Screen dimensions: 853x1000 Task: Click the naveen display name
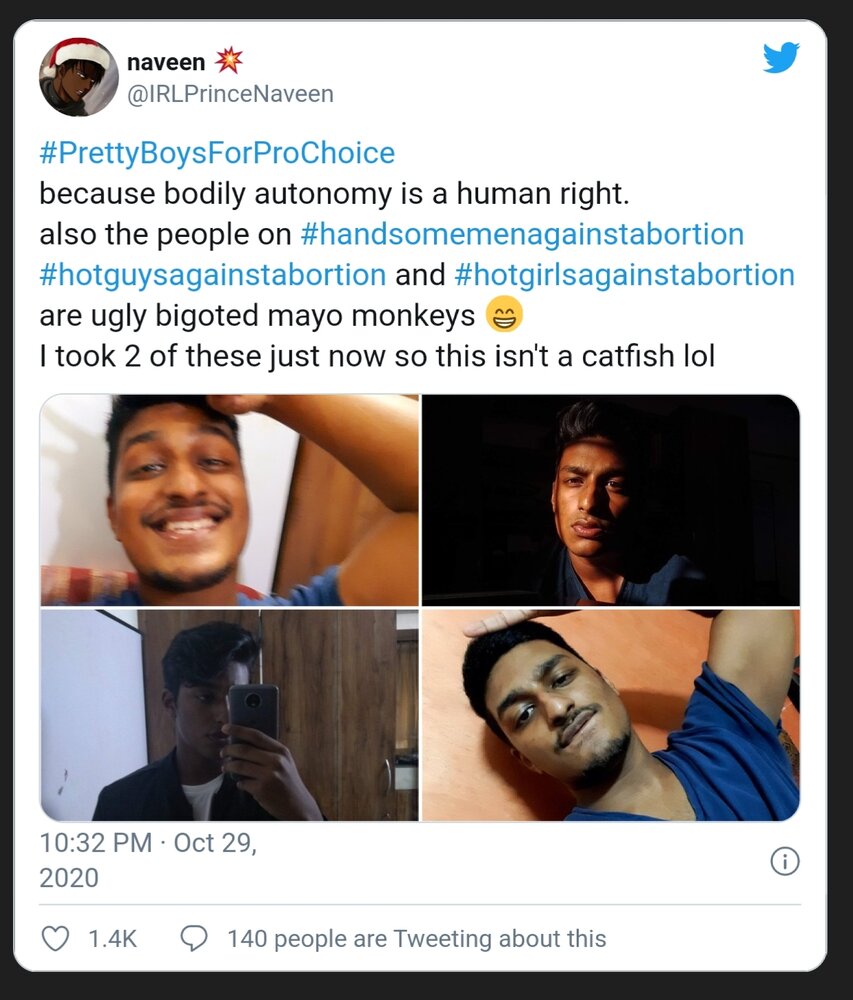tap(166, 62)
